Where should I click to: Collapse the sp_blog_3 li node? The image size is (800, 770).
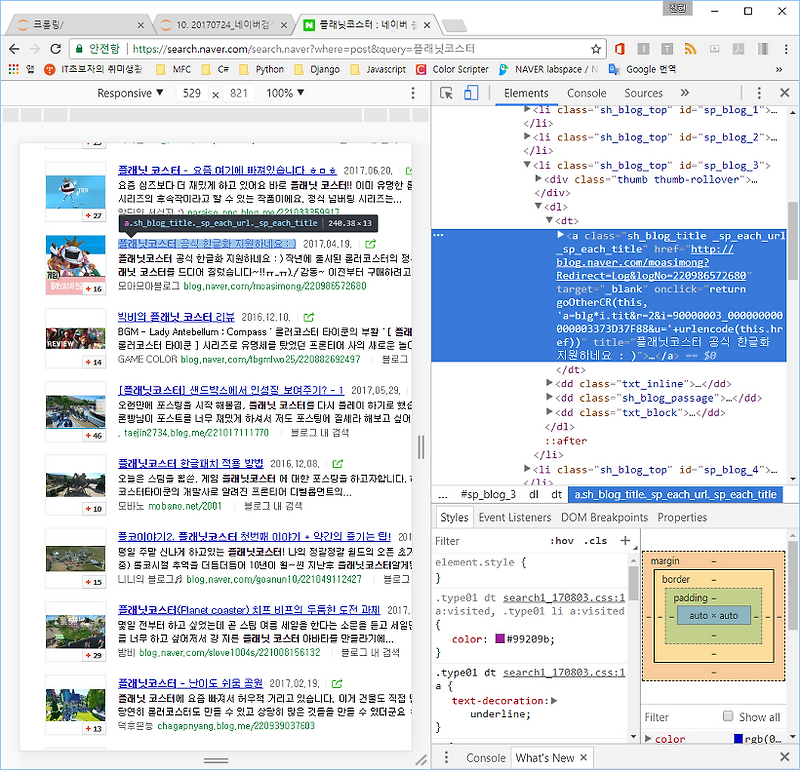pos(527,165)
